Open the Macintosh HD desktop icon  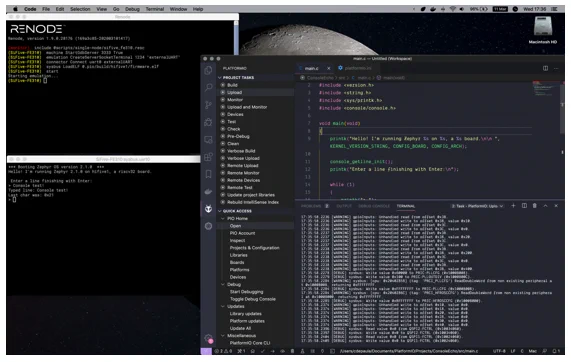coord(543,30)
